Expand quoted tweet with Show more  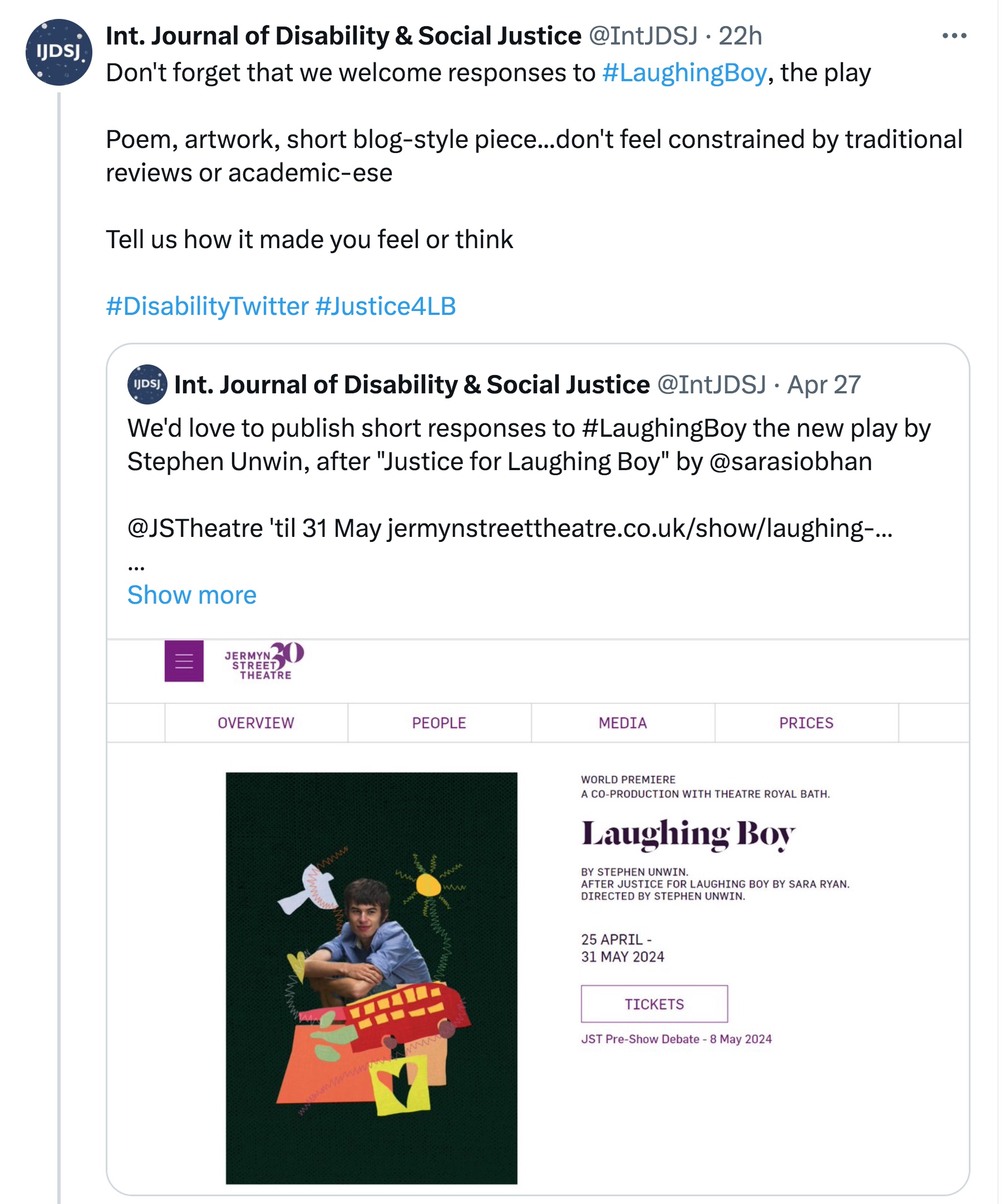[x=191, y=595]
